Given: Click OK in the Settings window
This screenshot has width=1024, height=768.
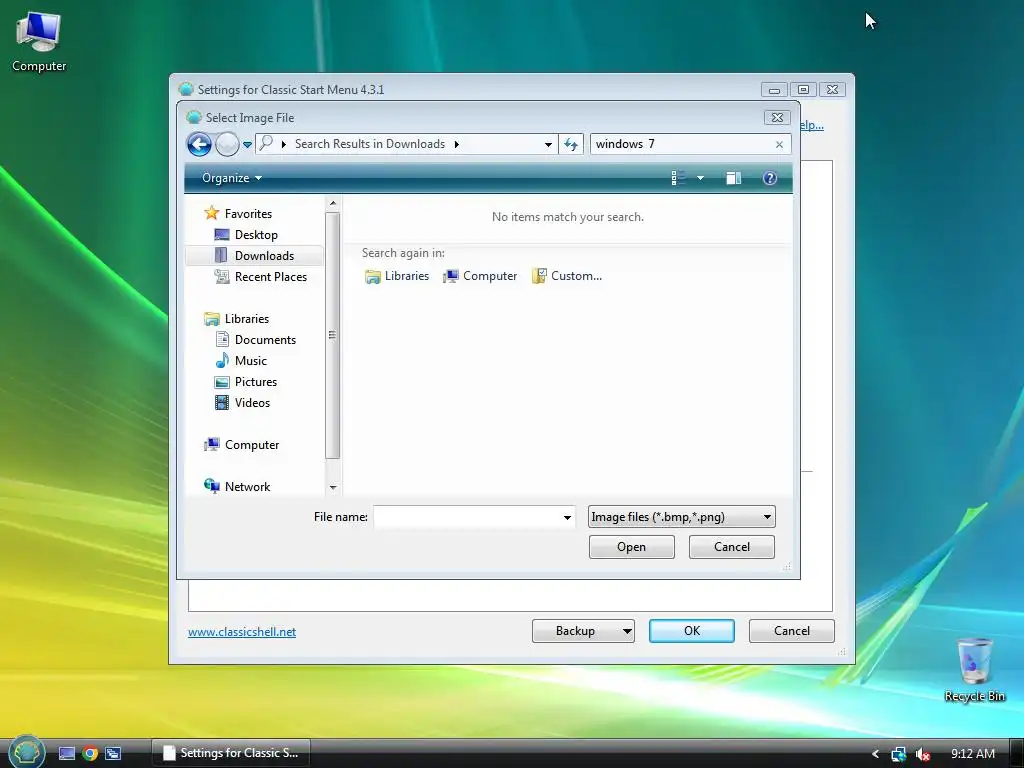Looking at the screenshot, I should pos(692,631).
